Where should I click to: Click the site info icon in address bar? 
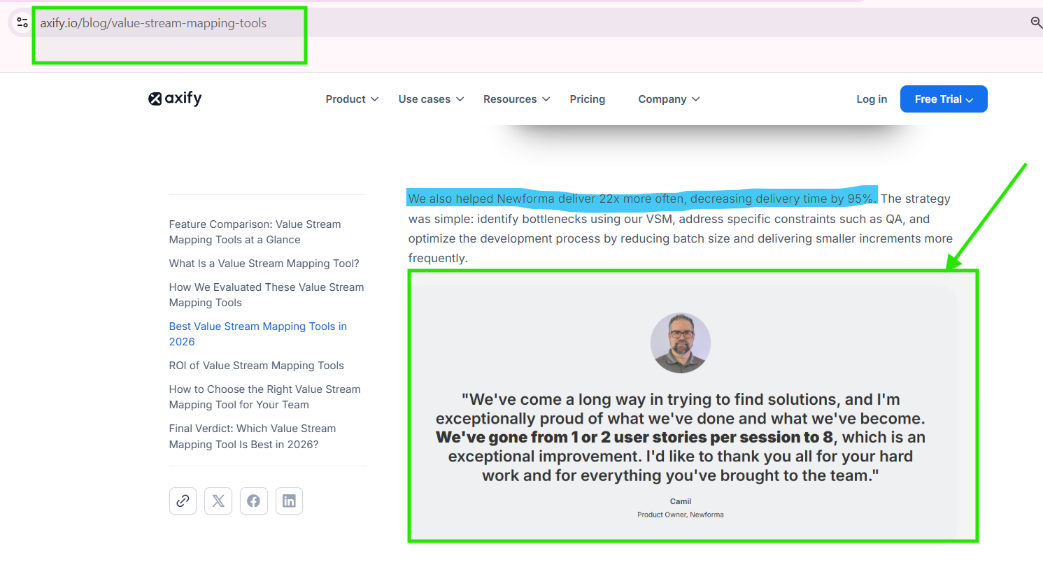click(22, 23)
